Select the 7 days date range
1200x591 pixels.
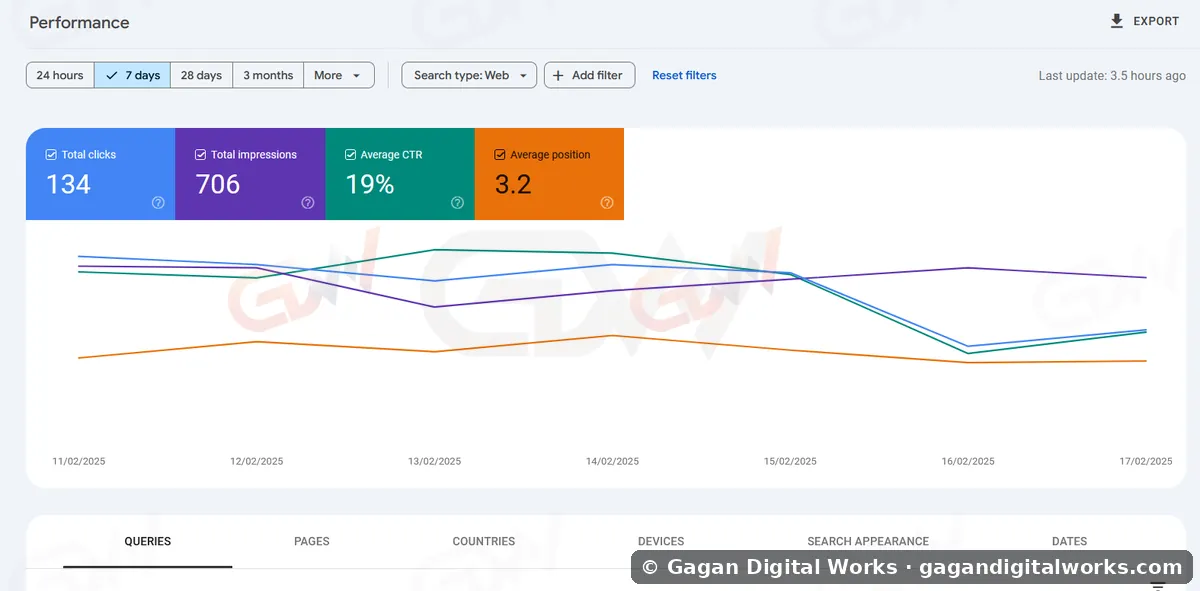point(133,75)
